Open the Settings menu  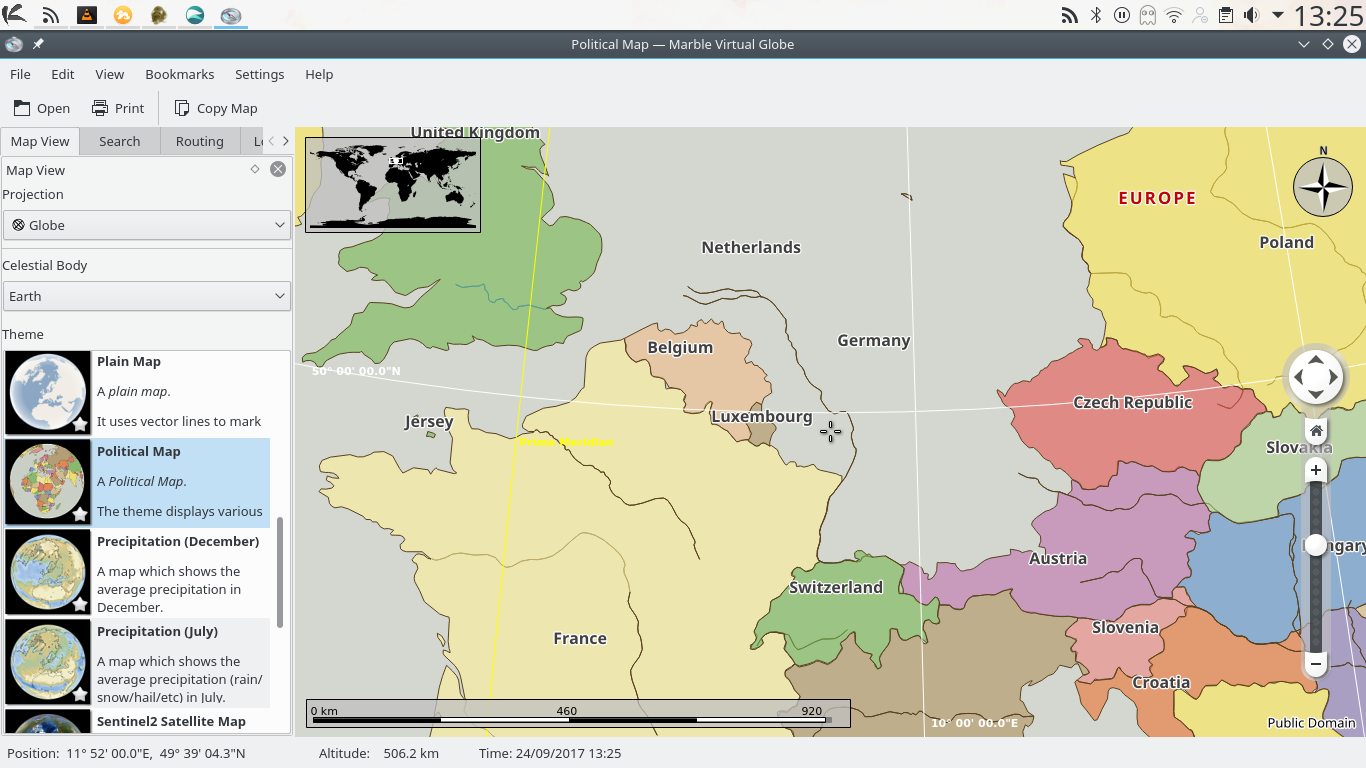pyautogui.click(x=260, y=74)
